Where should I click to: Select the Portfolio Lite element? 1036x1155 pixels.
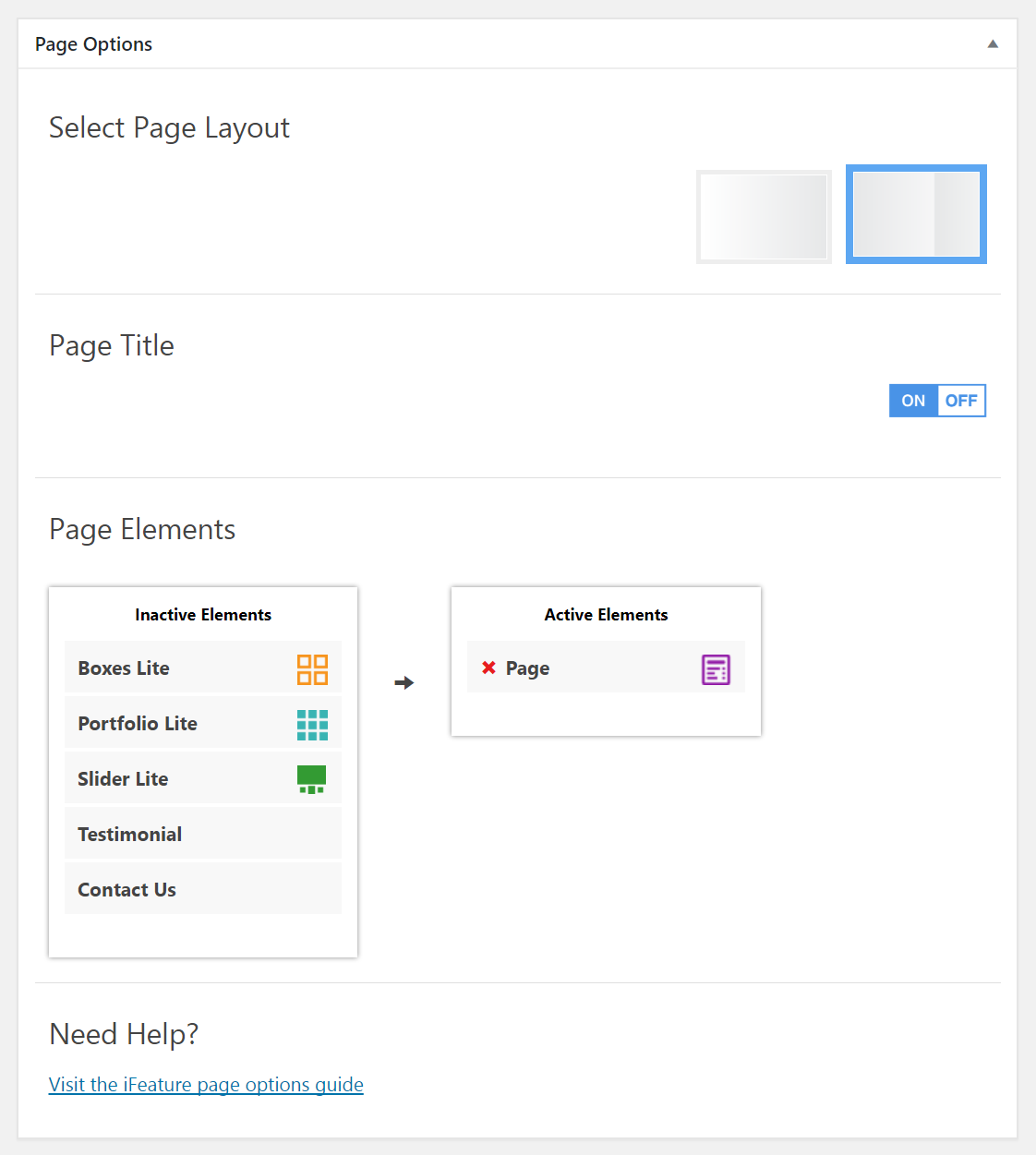click(x=203, y=723)
